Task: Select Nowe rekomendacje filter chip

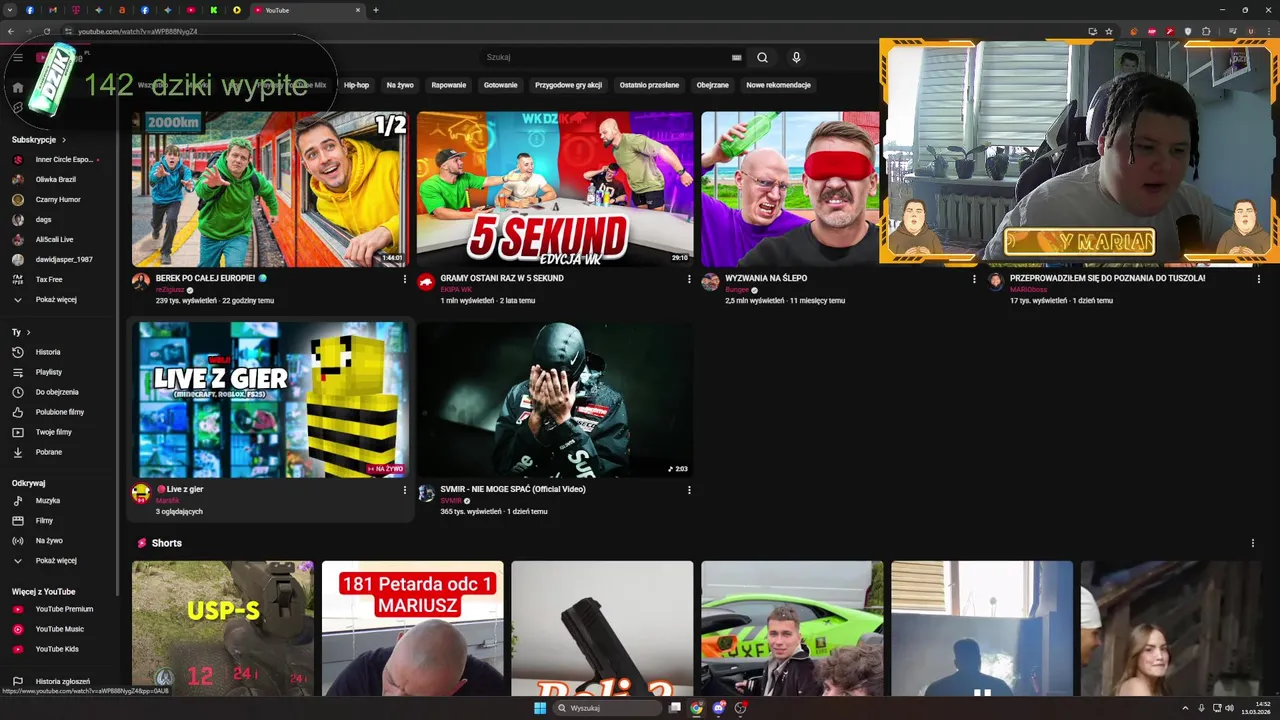Action: 778,85
